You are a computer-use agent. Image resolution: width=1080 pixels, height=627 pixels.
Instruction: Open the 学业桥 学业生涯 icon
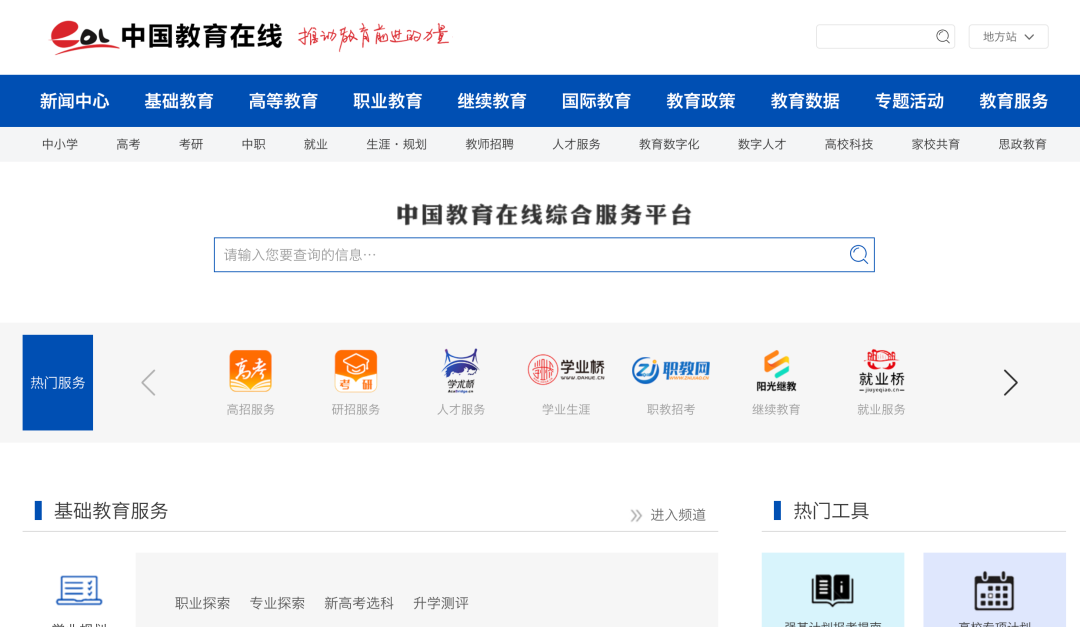(x=566, y=369)
